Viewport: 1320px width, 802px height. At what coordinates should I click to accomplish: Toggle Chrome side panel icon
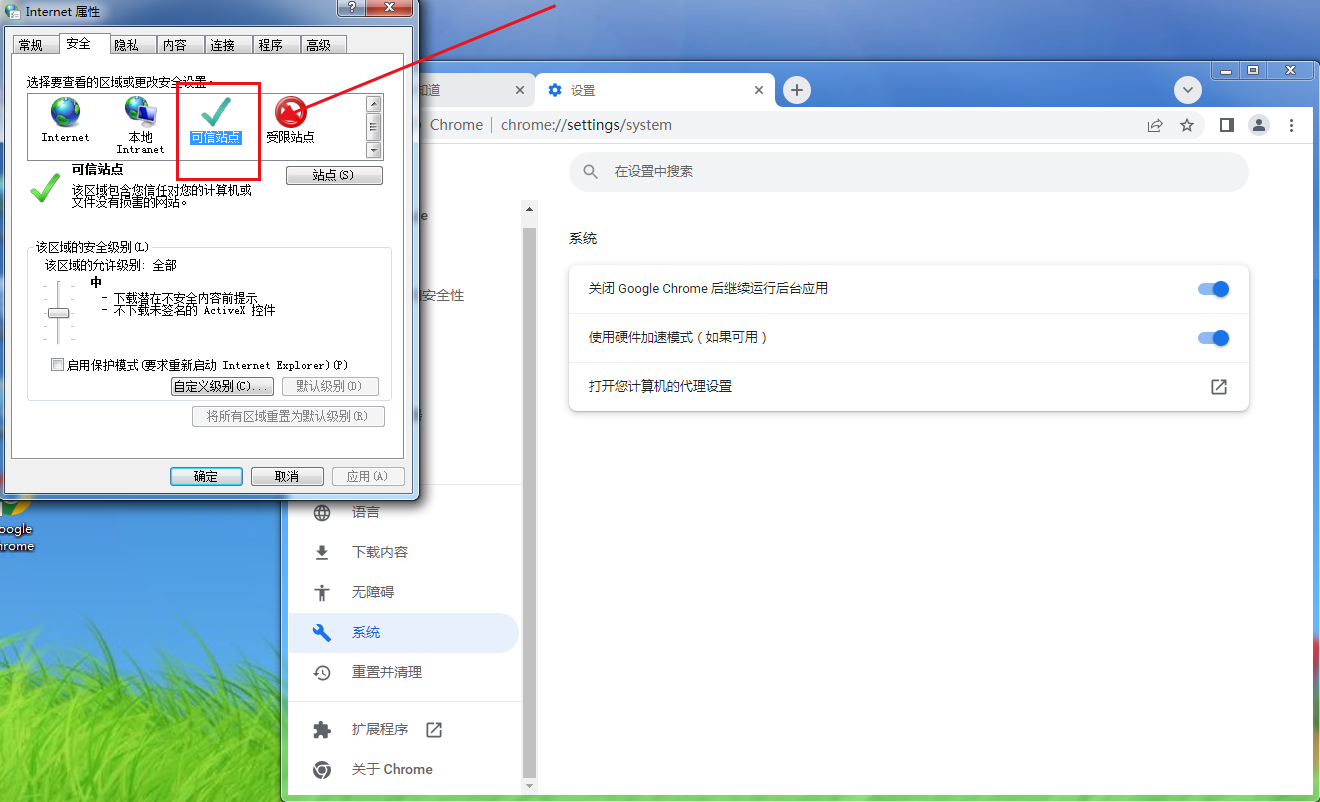[x=1227, y=125]
